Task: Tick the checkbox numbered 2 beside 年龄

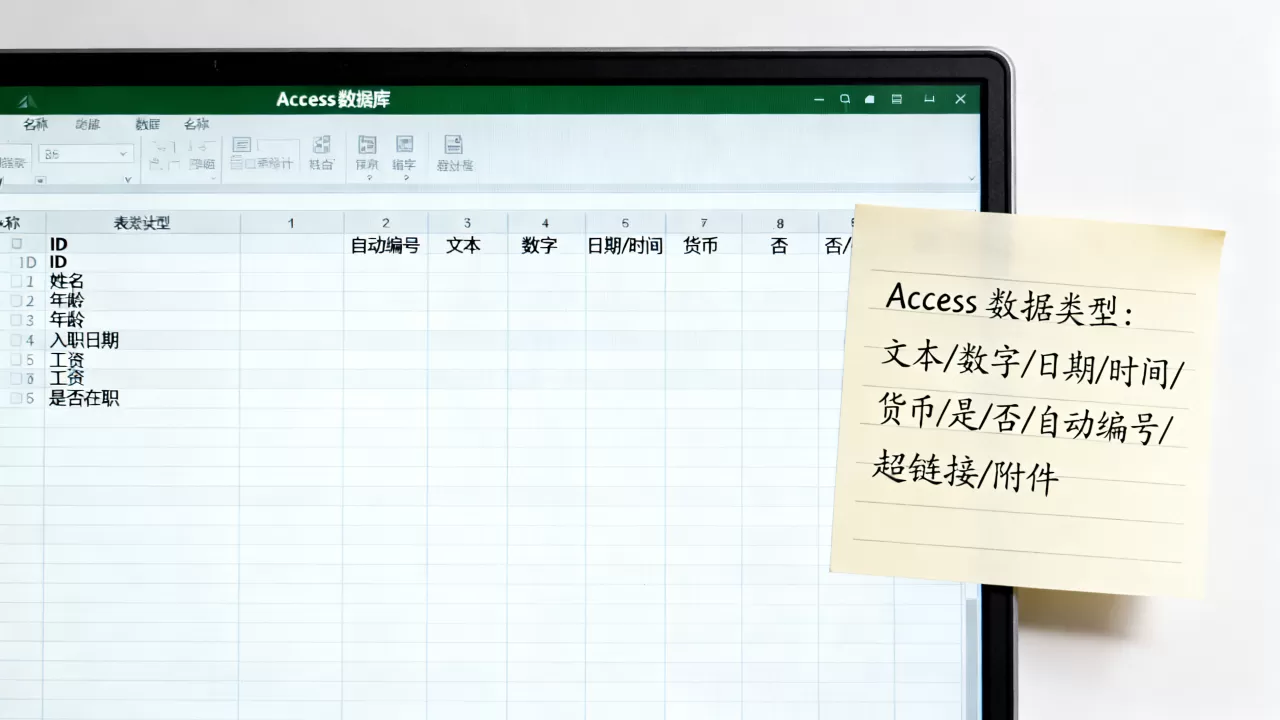Action: pos(16,301)
